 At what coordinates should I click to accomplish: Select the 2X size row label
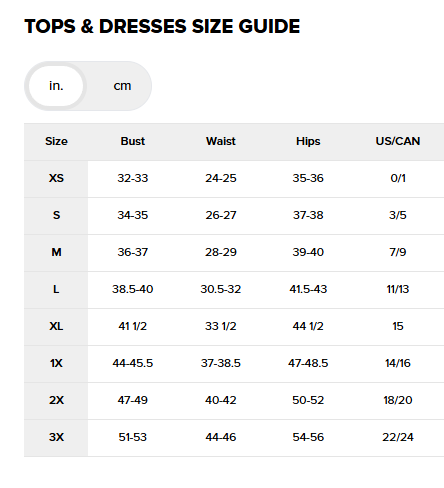point(56,400)
